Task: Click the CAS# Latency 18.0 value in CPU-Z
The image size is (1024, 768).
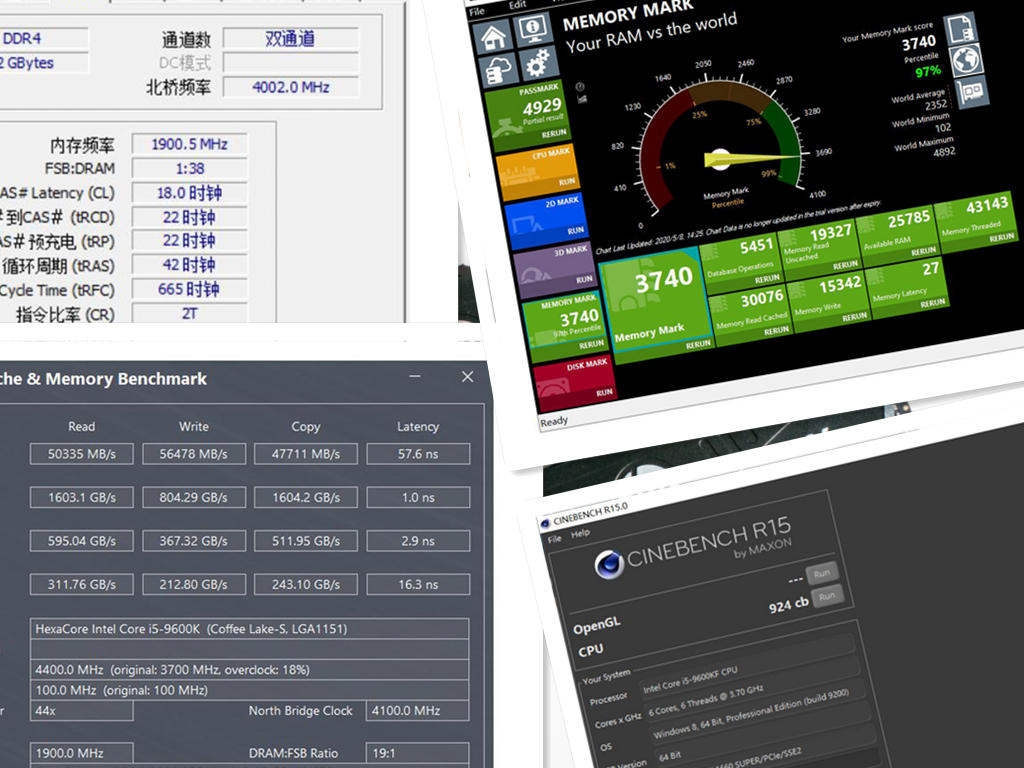Action: (x=189, y=193)
